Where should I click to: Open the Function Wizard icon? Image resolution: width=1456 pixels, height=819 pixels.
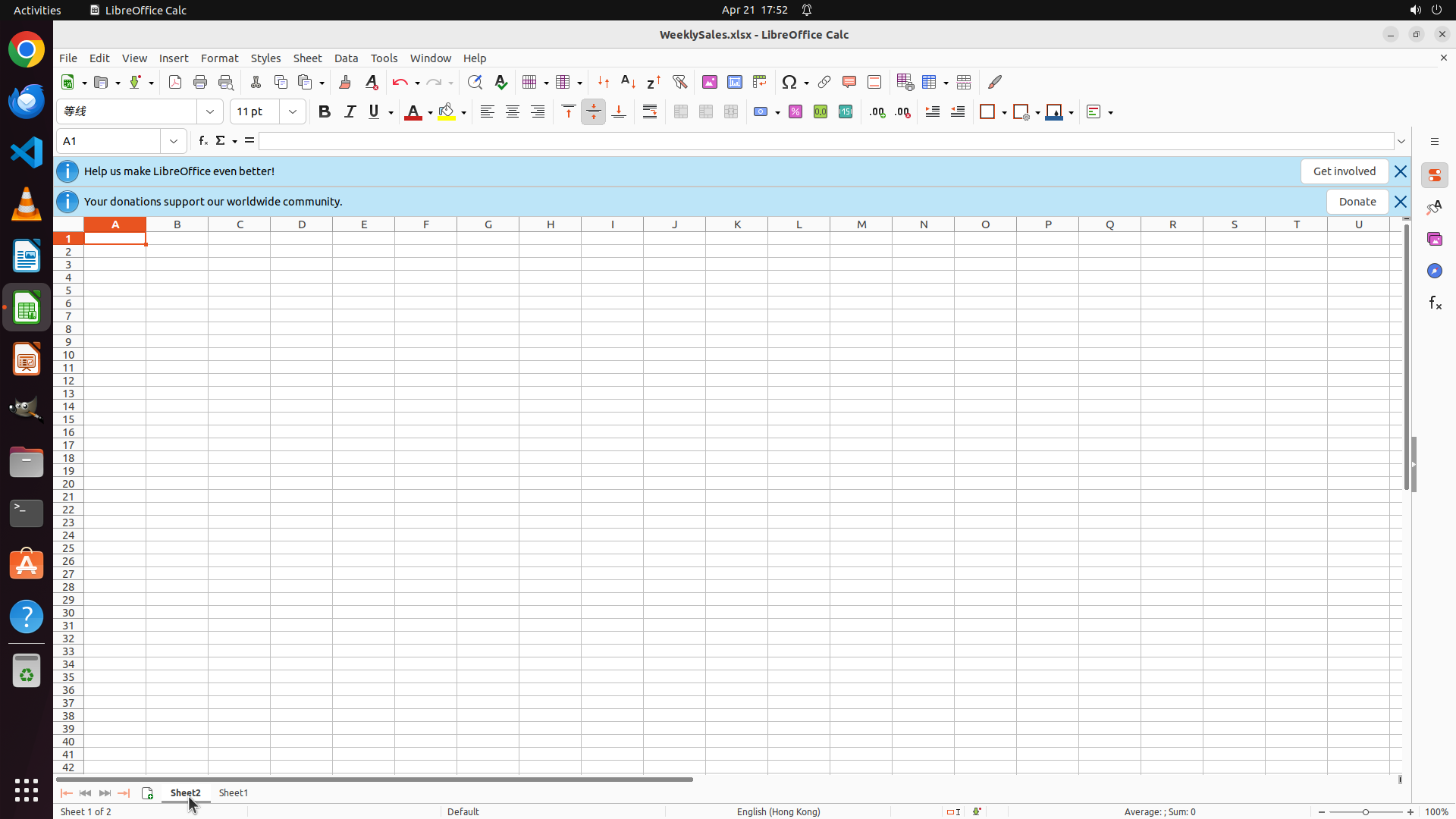tap(202, 141)
